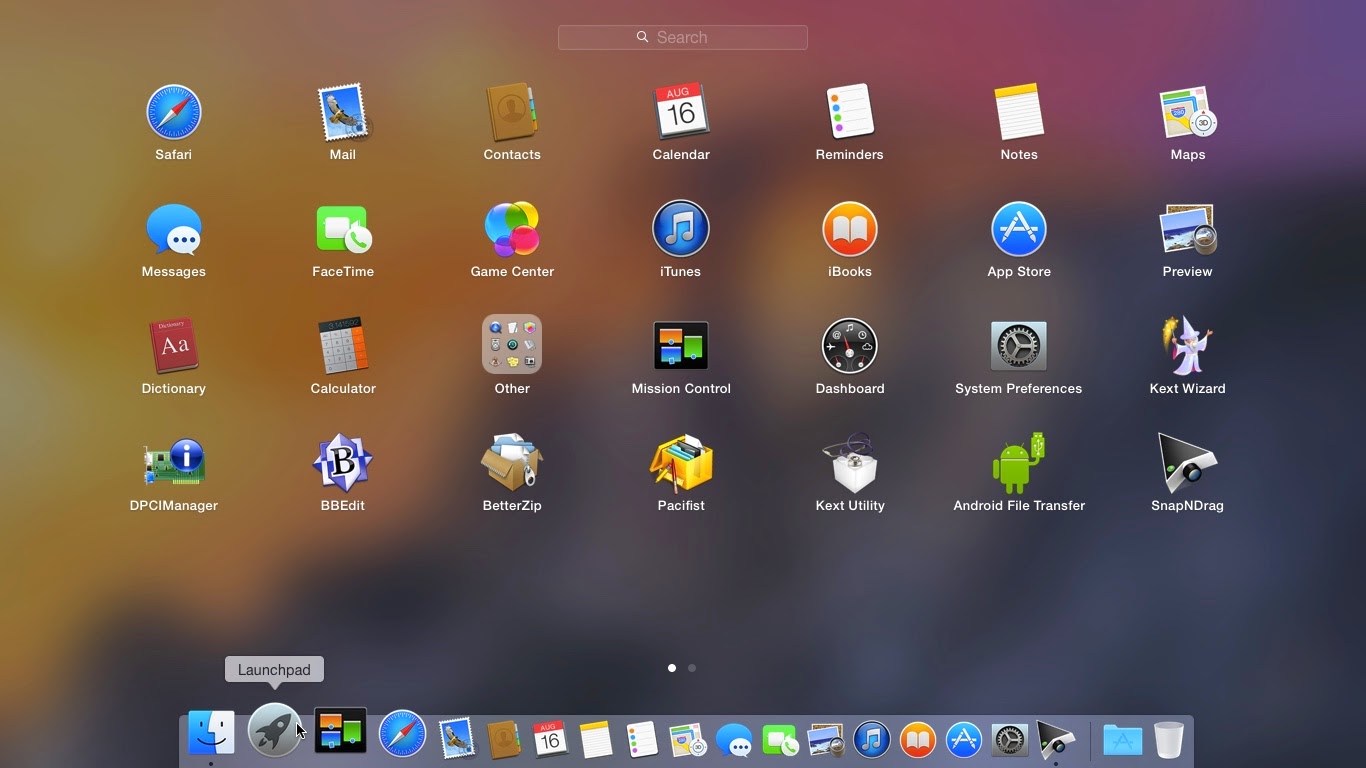Open App Store from the Launchpad grid
Viewport: 1366px width, 768px height.
coord(1019,229)
